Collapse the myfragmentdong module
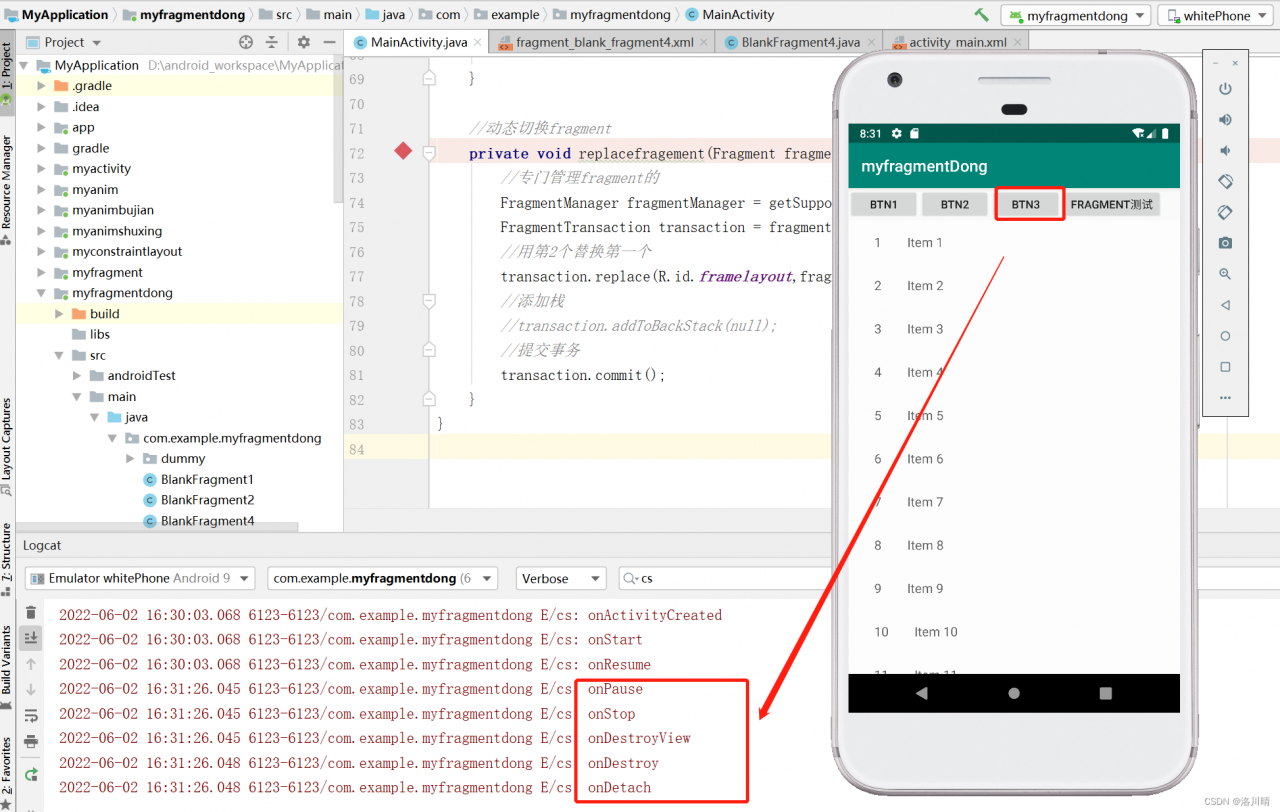The image size is (1280, 812). 41,293
